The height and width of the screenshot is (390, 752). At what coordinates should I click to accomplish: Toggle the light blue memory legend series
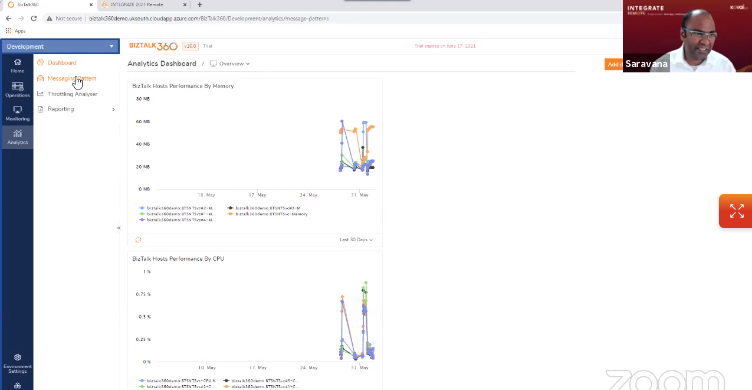point(177,208)
